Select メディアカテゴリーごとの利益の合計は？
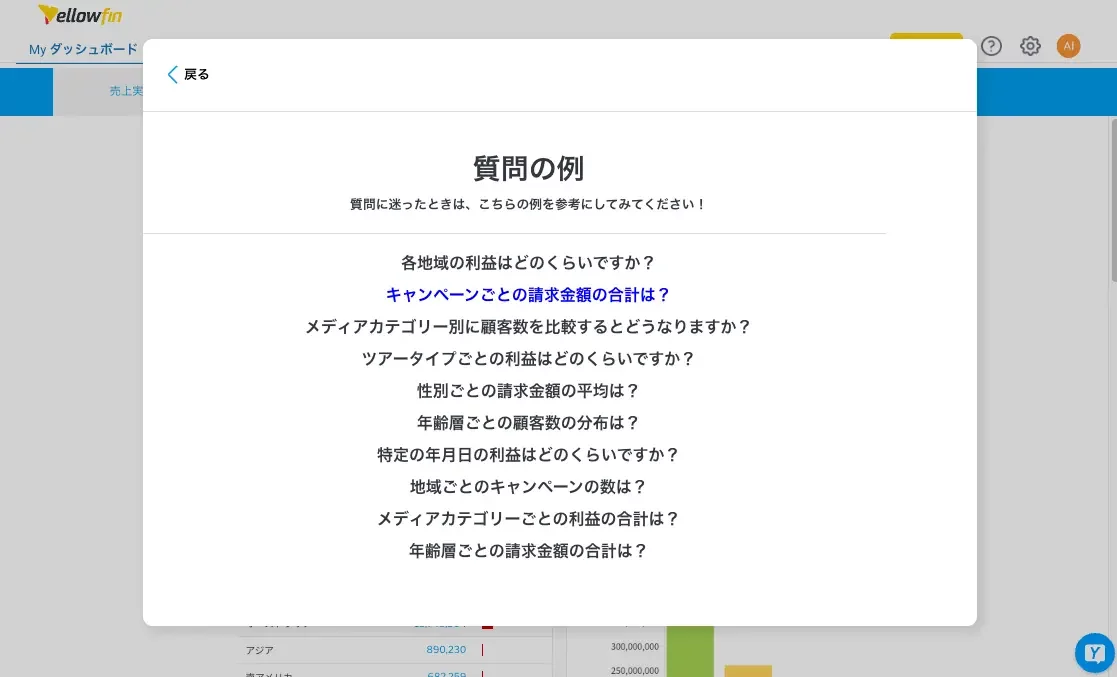This screenshot has height=677, width=1117. point(528,518)
